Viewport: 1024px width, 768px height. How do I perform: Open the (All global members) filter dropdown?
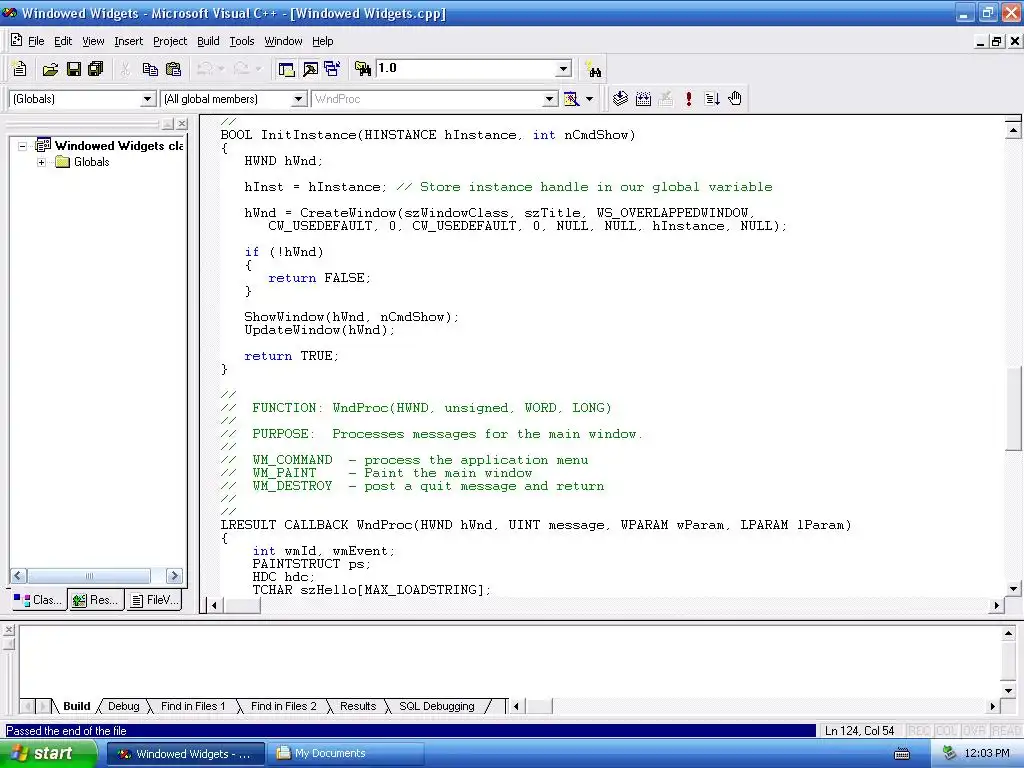[x=298, y=99]
